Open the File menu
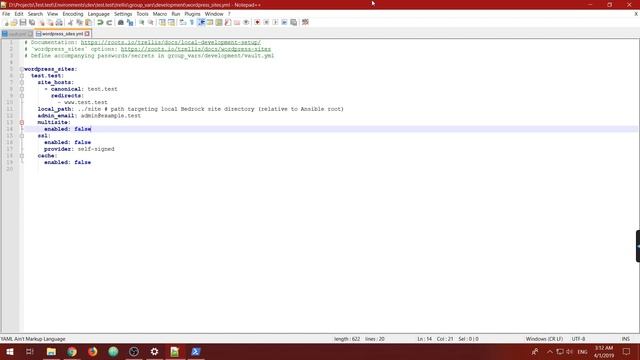 click(6, 14)
